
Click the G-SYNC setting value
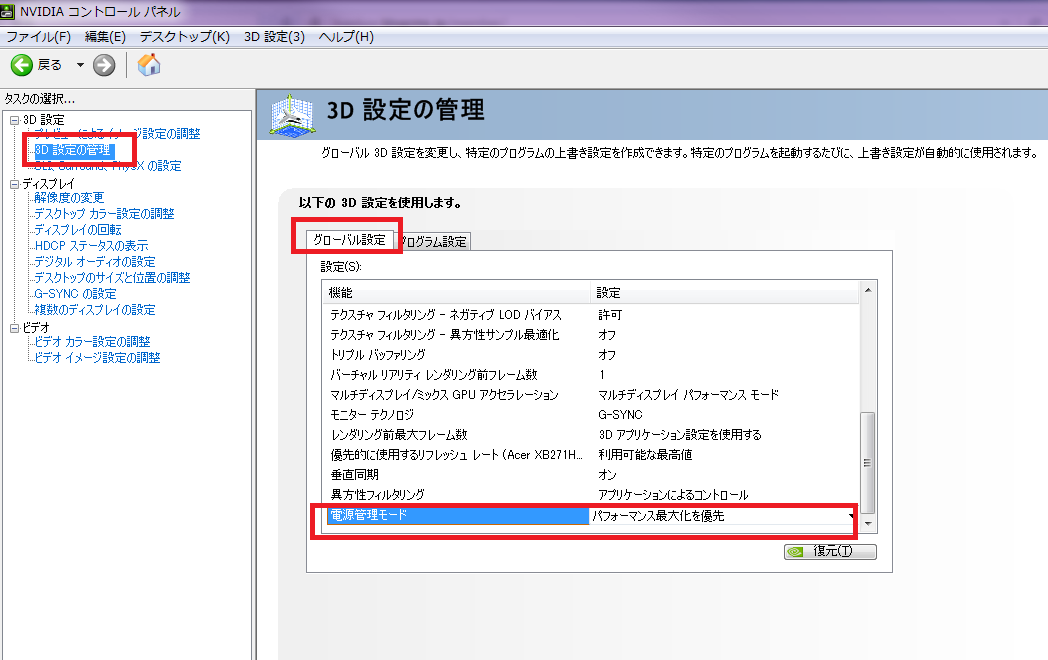point(620,415)
